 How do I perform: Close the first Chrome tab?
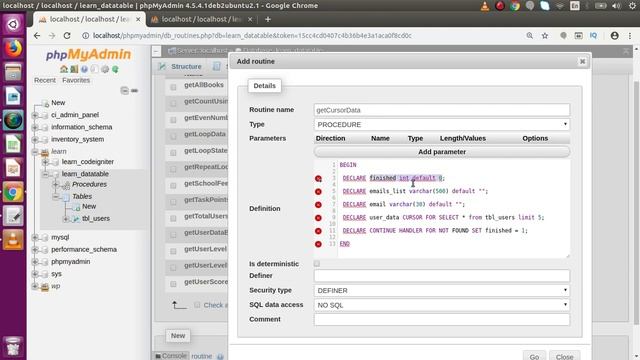[138, 19]
